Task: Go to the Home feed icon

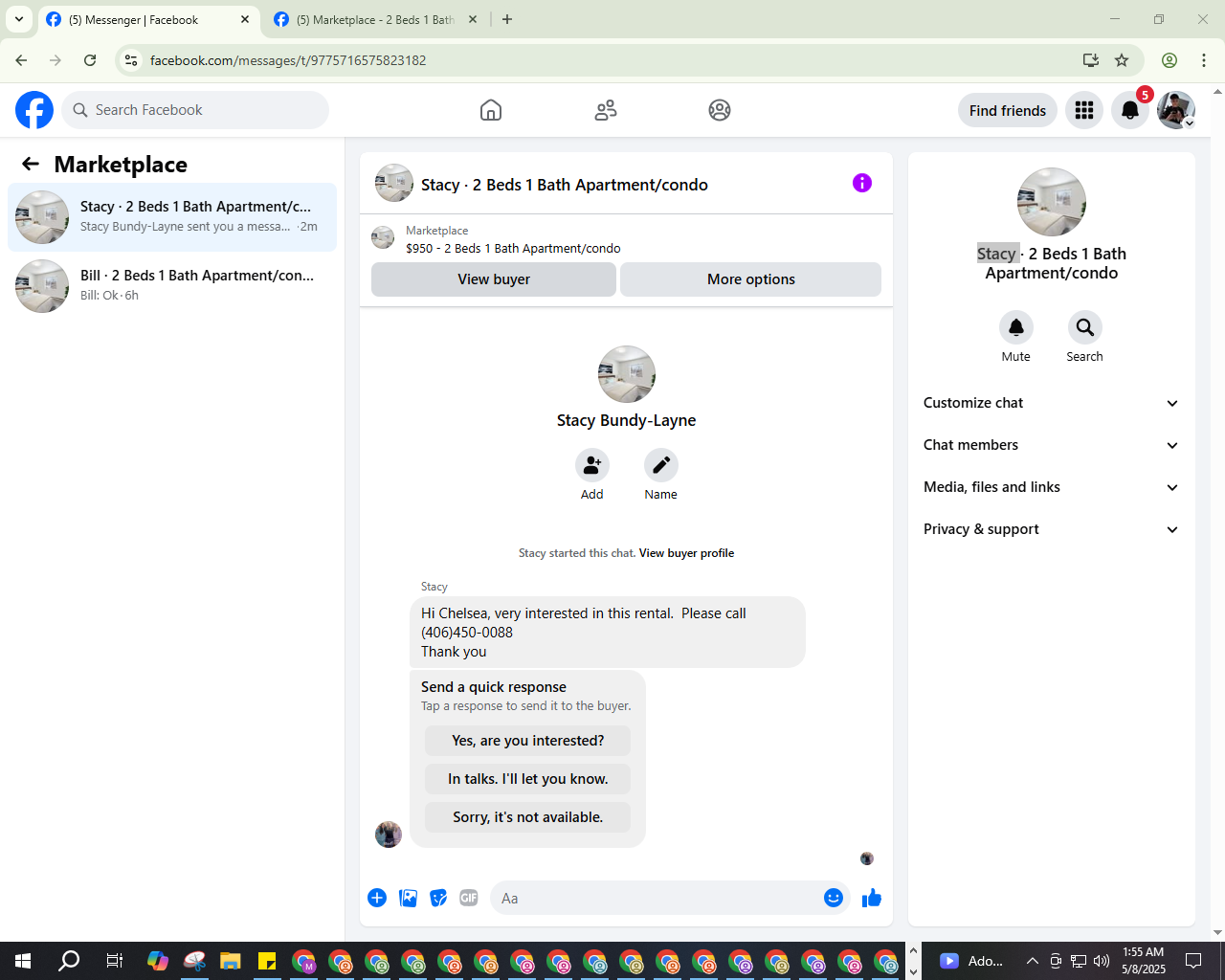Action: (x=491, y=110)
